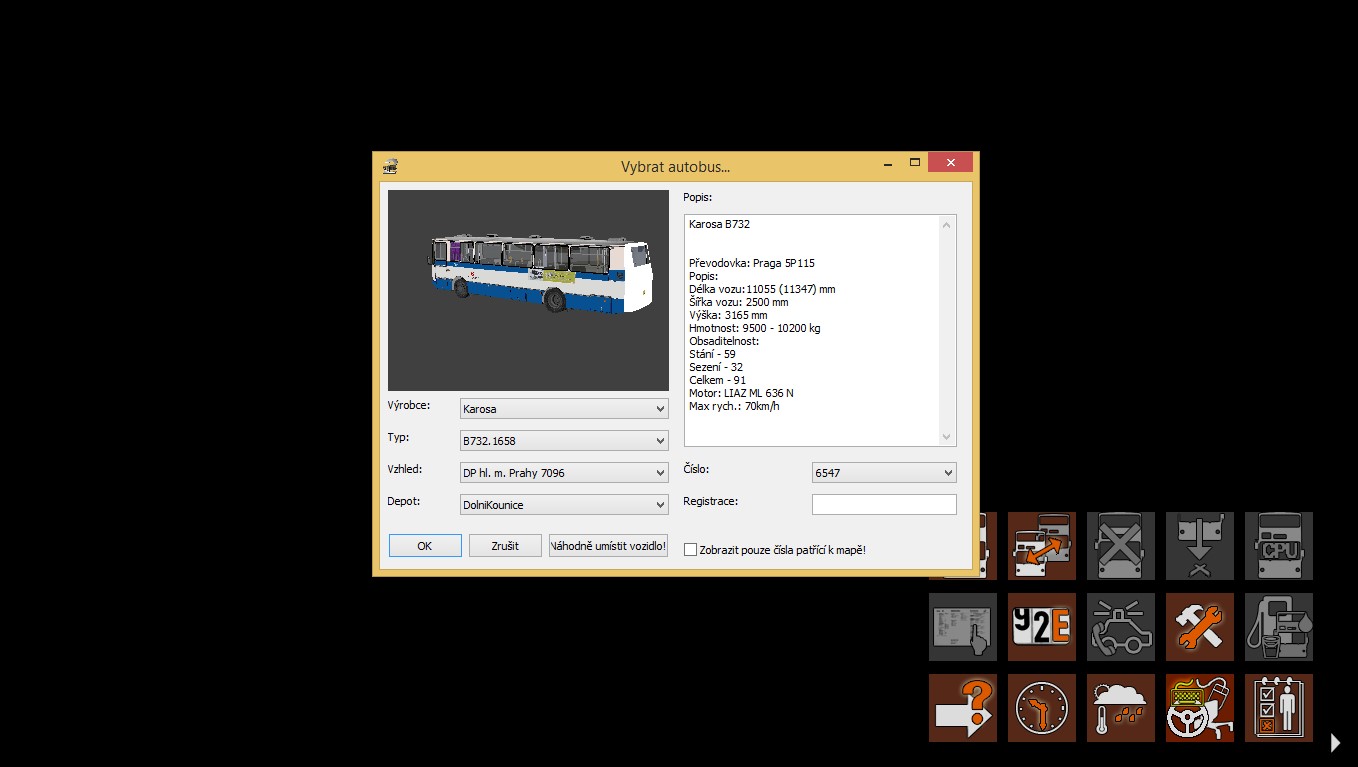Screen dimensions: 1358x767
Task: Open the clock time settings icon
Action: 1042,708
